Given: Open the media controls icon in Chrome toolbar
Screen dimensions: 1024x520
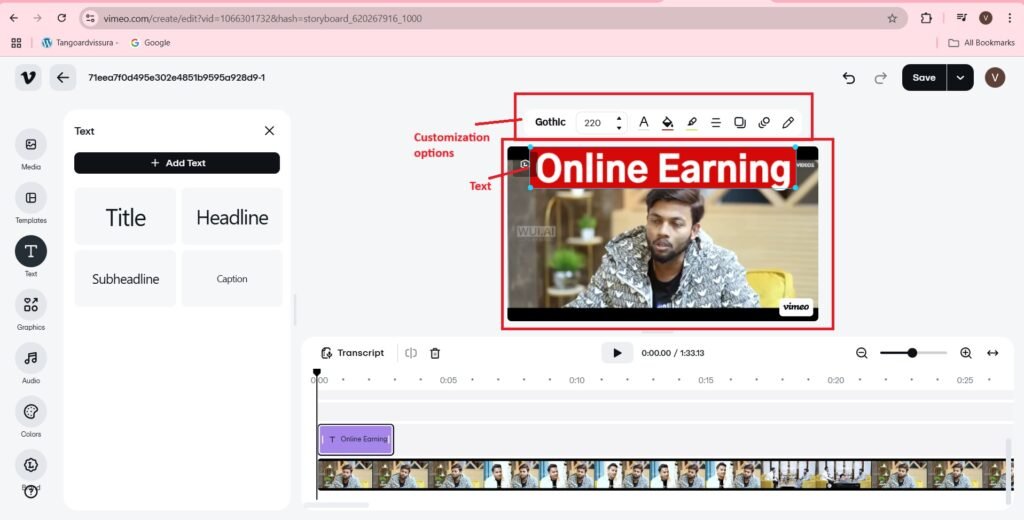Looking at the screenshot, I should coord(961,18).
